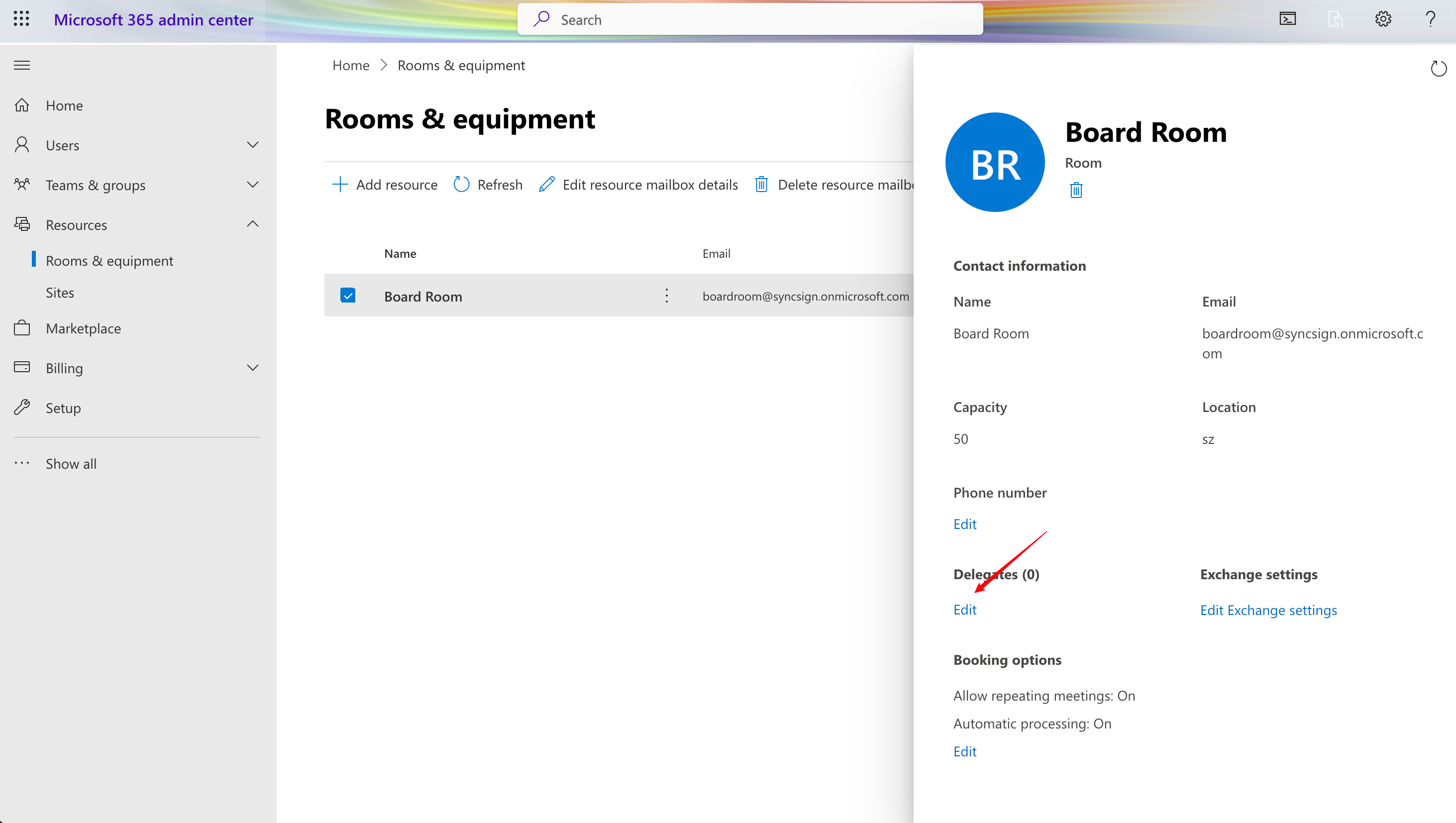Open Board Room row more actions dots
The height and width of the screenshot is (823, 1456).
point(666,296)
